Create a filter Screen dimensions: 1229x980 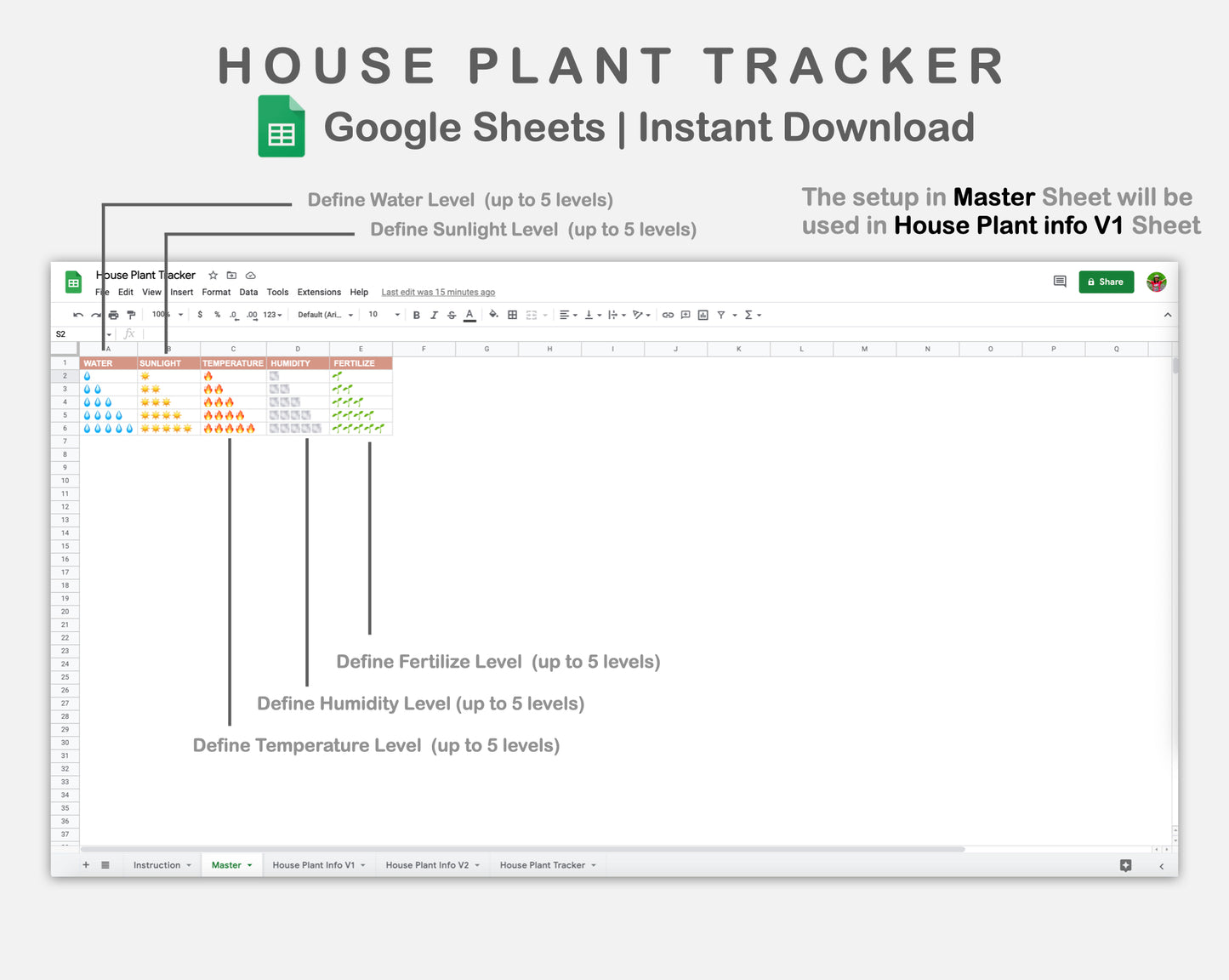720,315
